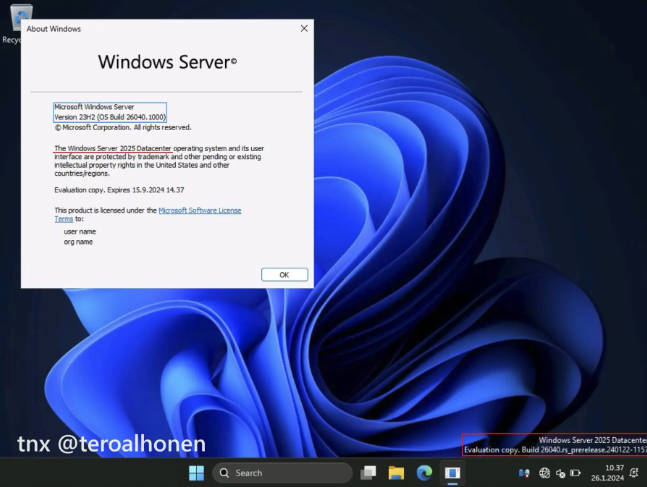Open the Windows Start menu

196,473
